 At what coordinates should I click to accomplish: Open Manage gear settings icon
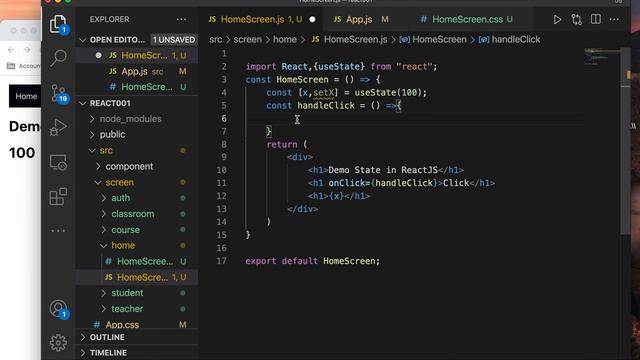[x=58, y=342]
